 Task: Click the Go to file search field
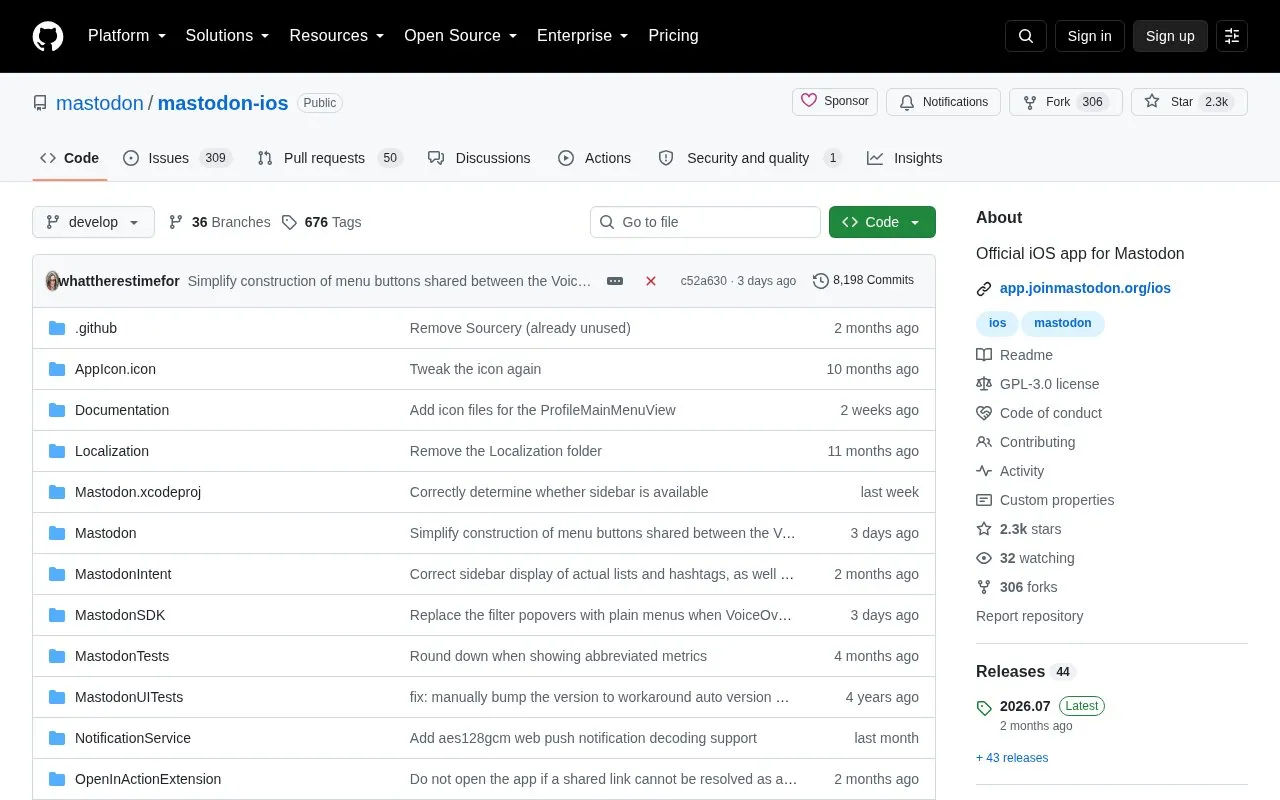click(705, 222)
